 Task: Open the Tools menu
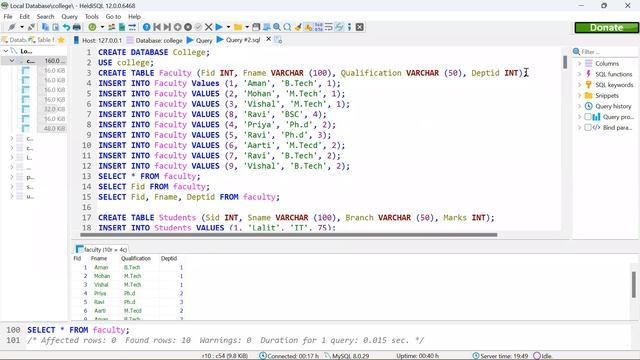click(91, 17)
